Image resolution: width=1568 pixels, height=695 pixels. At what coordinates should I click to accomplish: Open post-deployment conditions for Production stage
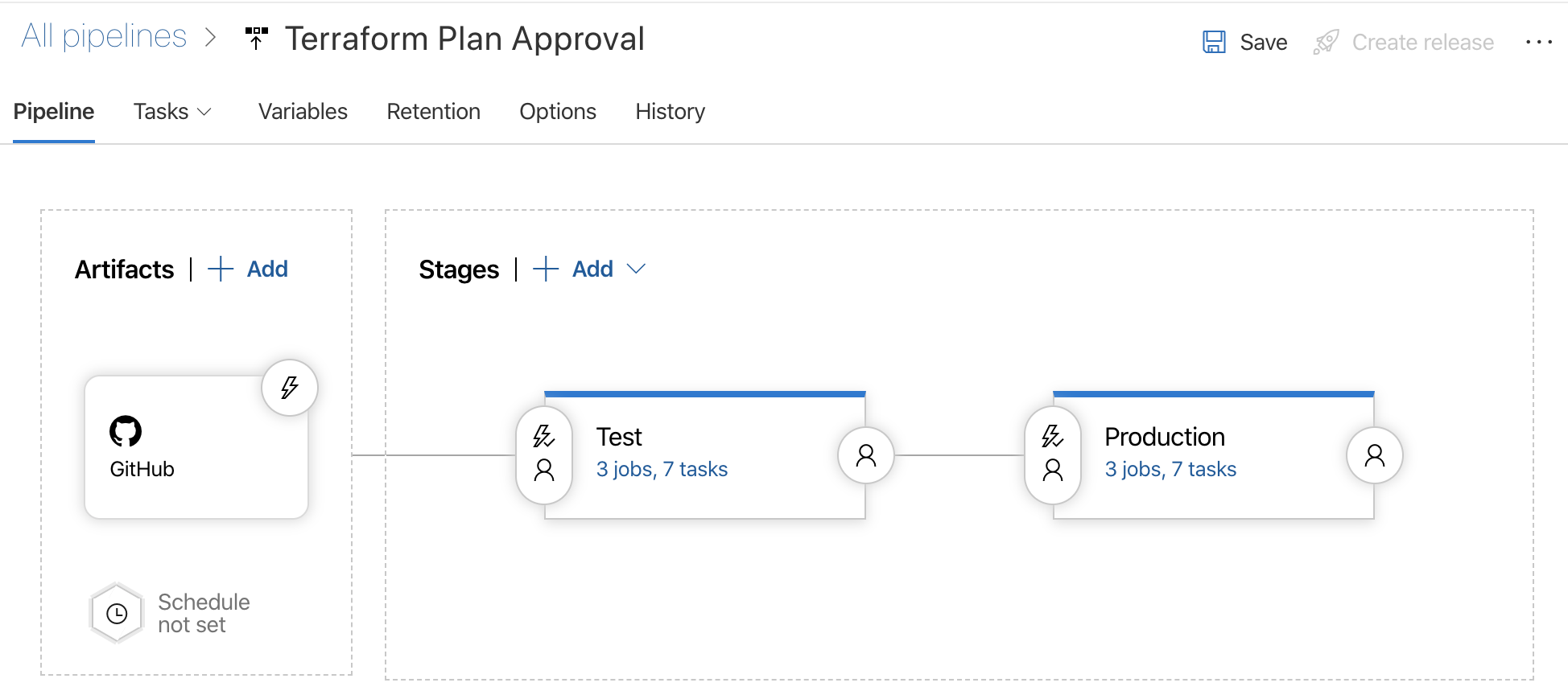(x=1375, y=455)
